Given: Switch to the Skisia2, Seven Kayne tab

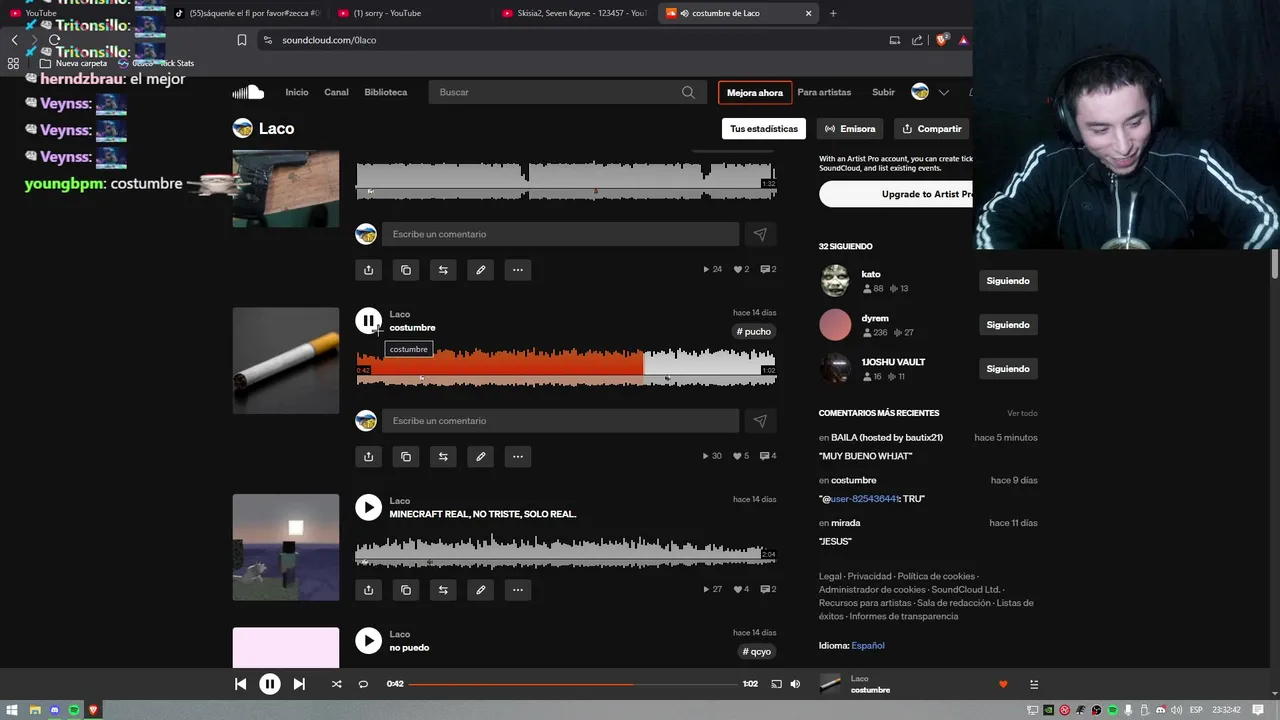Looking at the screenshot, I should [x=575, y=13].
